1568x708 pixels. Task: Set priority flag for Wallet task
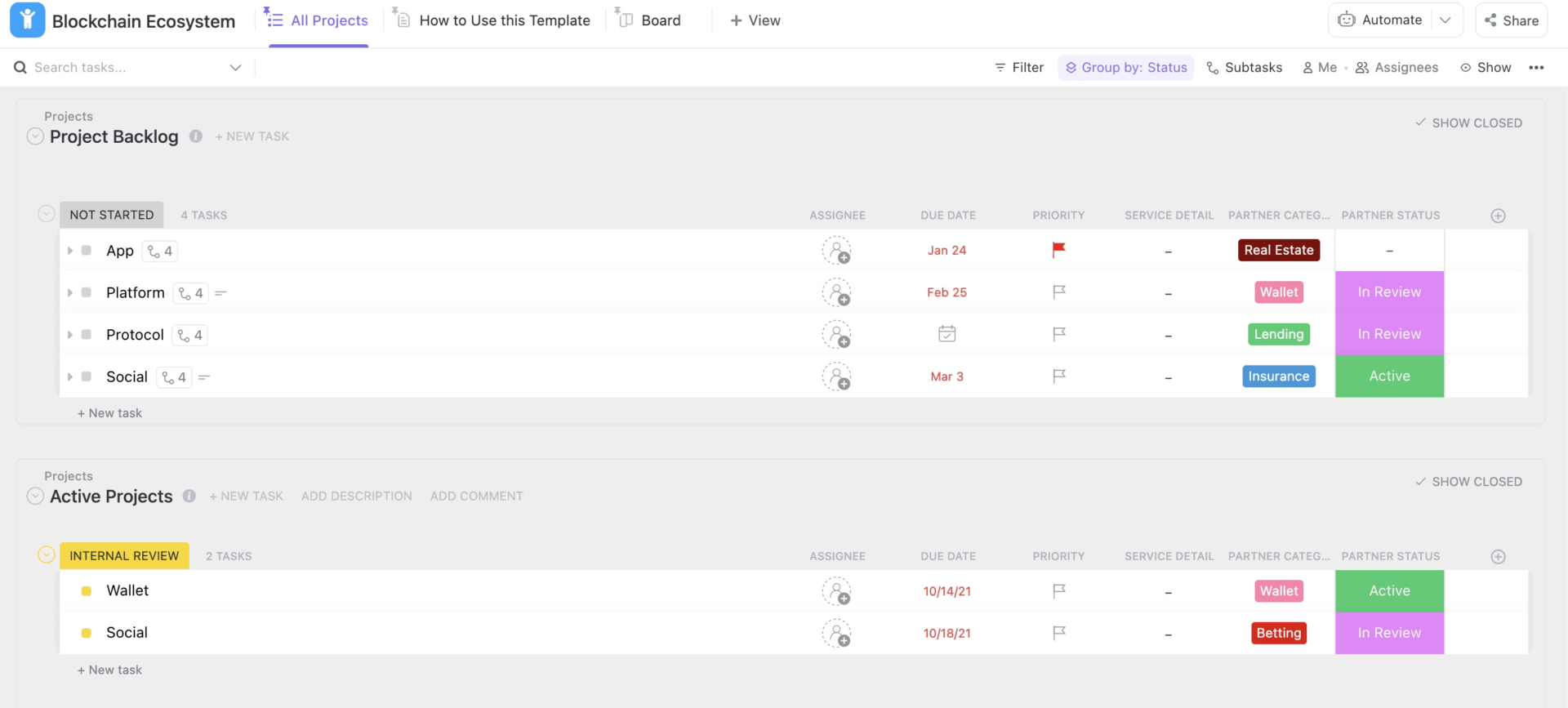pyautogui.click(x=1058, y=590)
